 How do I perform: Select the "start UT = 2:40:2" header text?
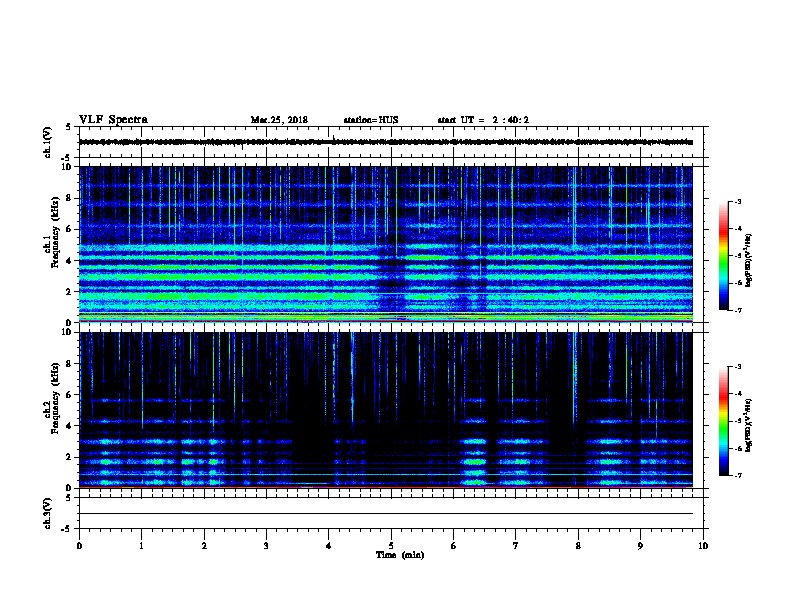click(483, 120)
